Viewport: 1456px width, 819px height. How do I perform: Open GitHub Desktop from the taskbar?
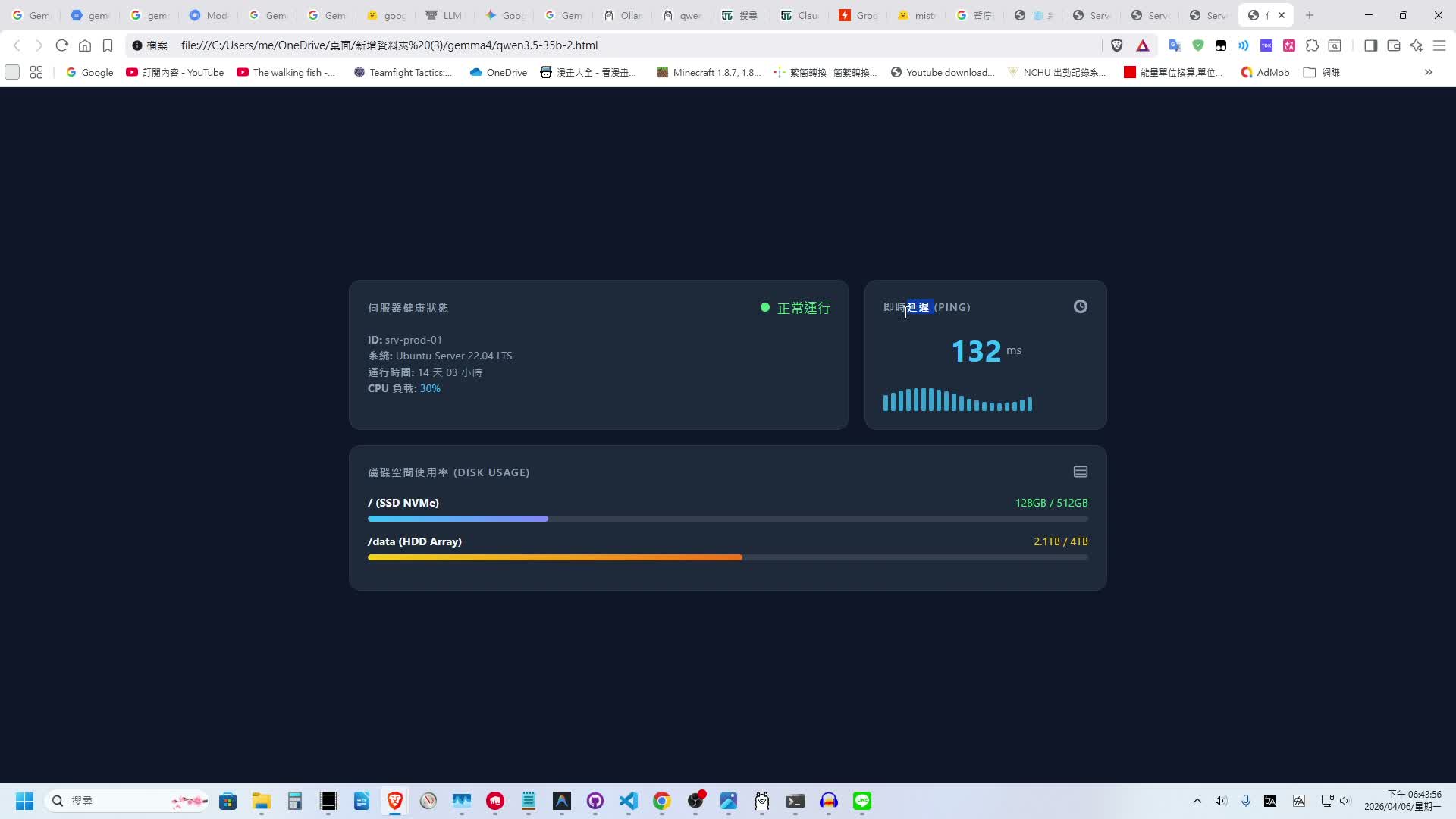595,801
